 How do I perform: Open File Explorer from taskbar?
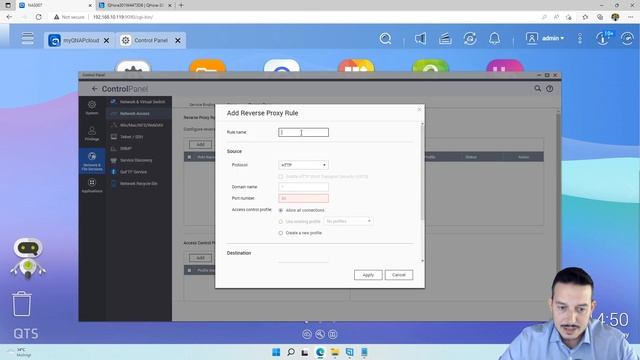(x=335, y=352)
